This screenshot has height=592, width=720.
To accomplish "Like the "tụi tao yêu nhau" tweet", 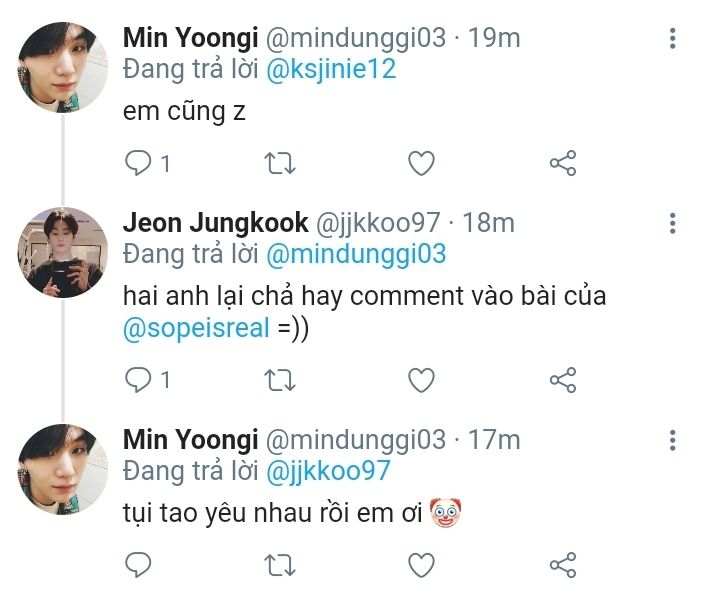I will tap(422, 564).
